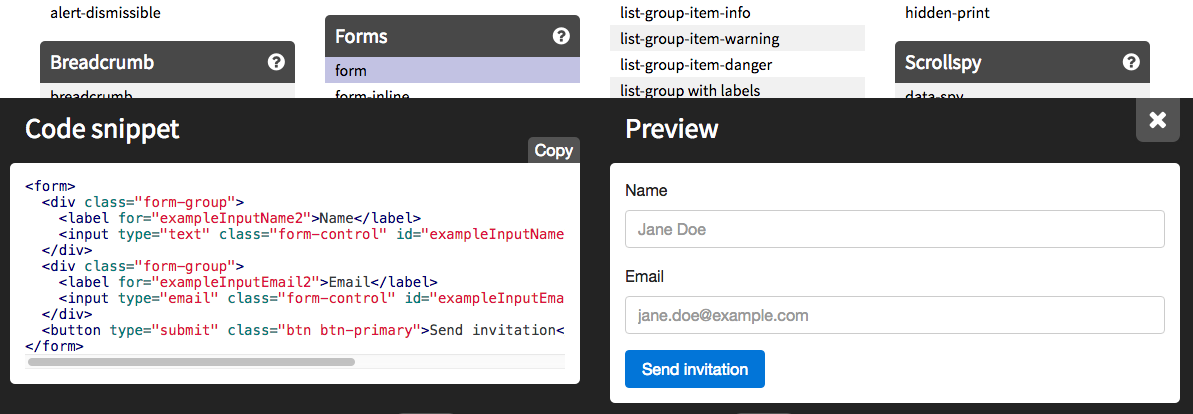The height and width of the screenshot is (414, 1193).
Task: Open the Forms help question mark icon
Action: pyautogui.click(x=561, y=36)
